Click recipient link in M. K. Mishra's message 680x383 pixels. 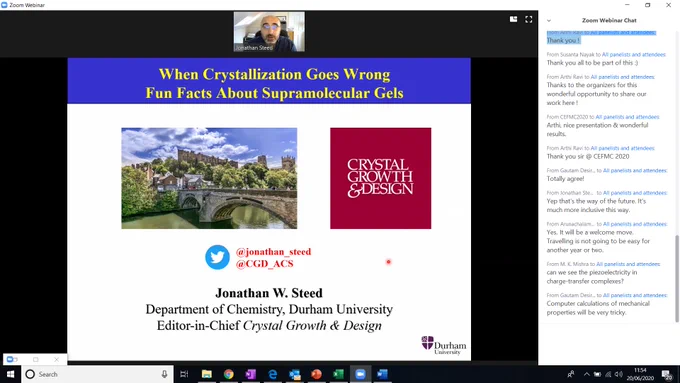[x=628, y=264]
